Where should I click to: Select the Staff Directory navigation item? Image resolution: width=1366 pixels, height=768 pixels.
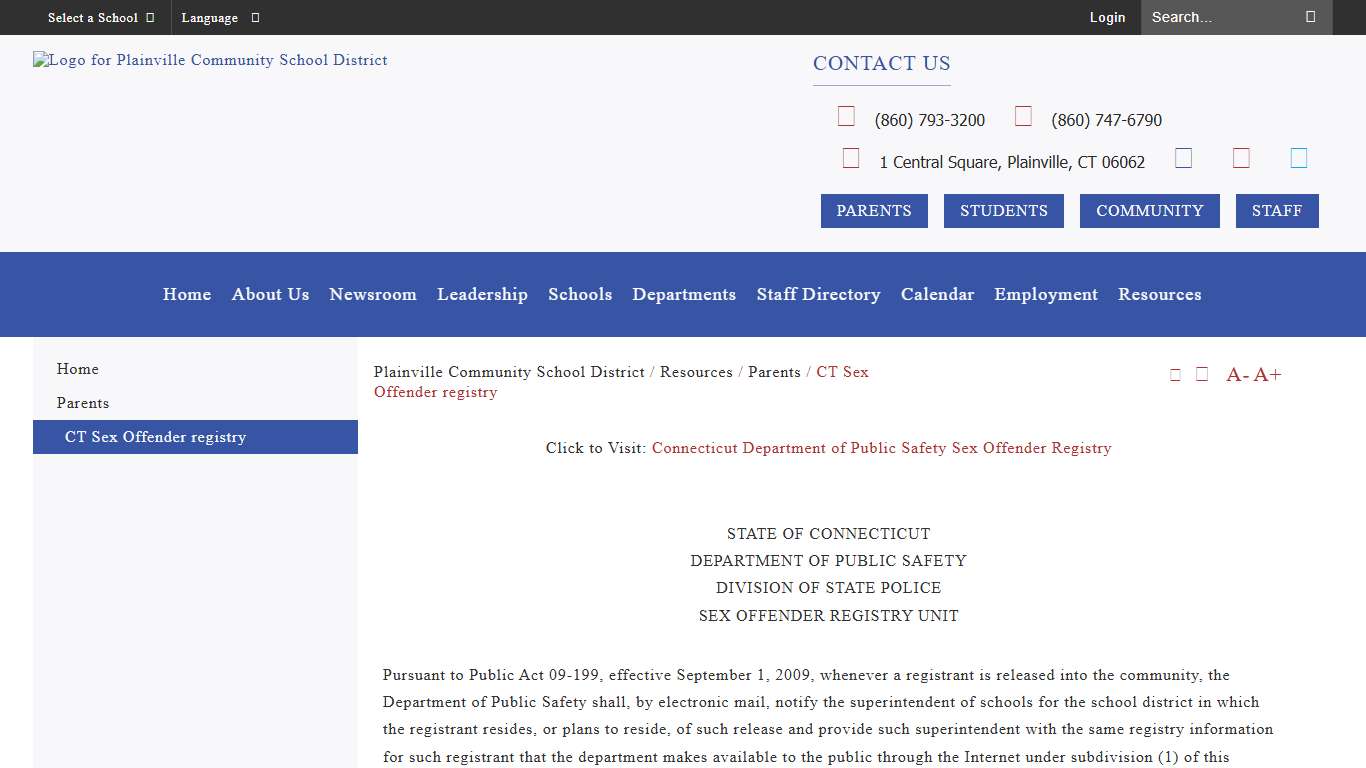818,294
